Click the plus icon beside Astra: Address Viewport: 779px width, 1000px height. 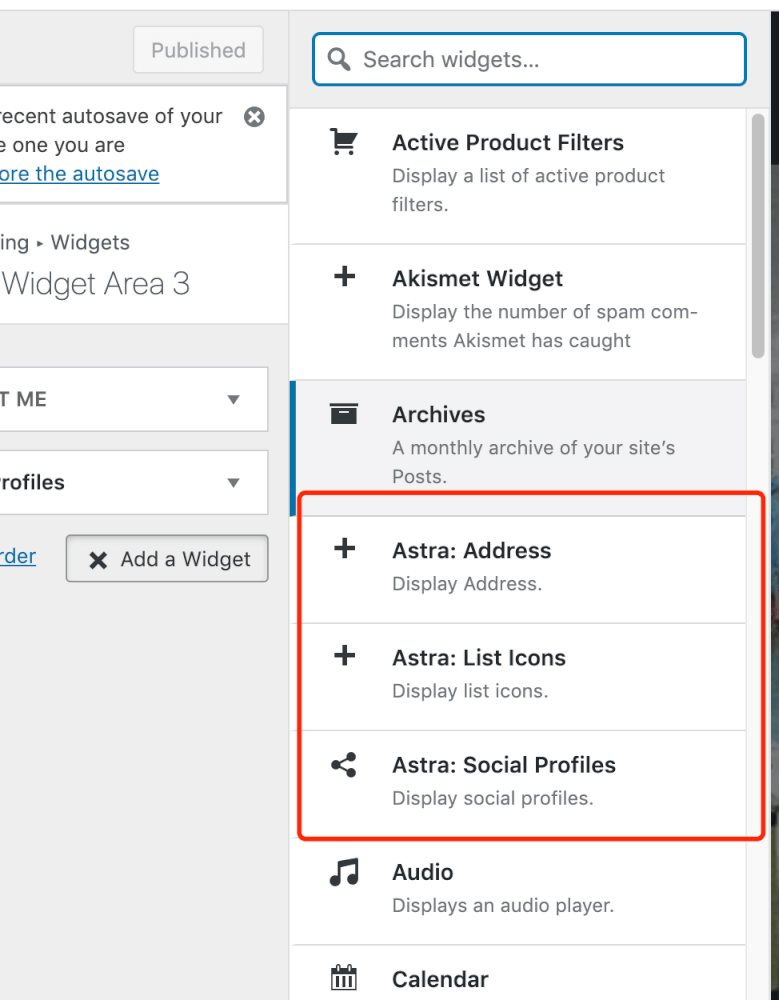[x=343, y=549]
